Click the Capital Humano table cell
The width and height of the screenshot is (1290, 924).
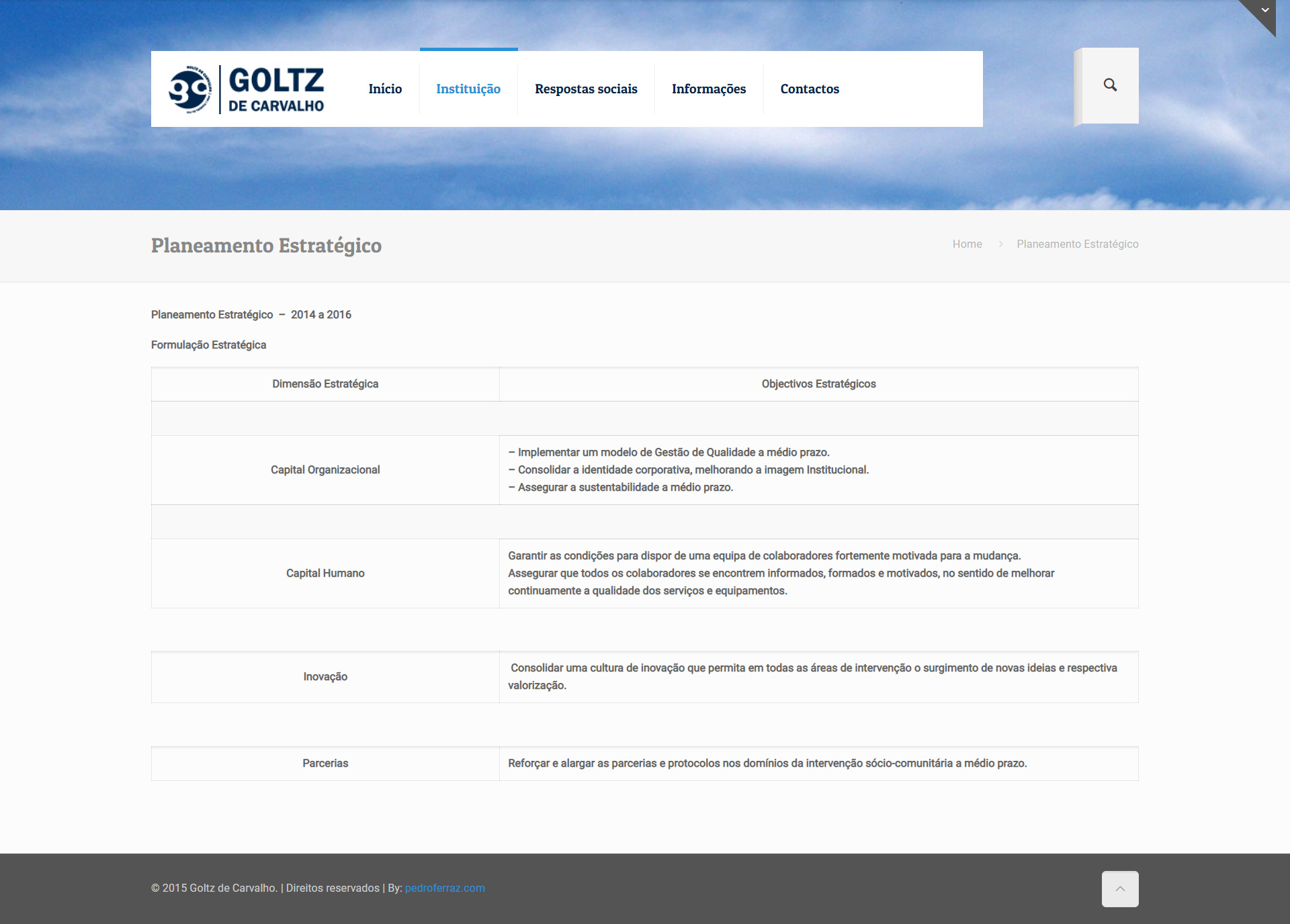click(x=325, y=573)
